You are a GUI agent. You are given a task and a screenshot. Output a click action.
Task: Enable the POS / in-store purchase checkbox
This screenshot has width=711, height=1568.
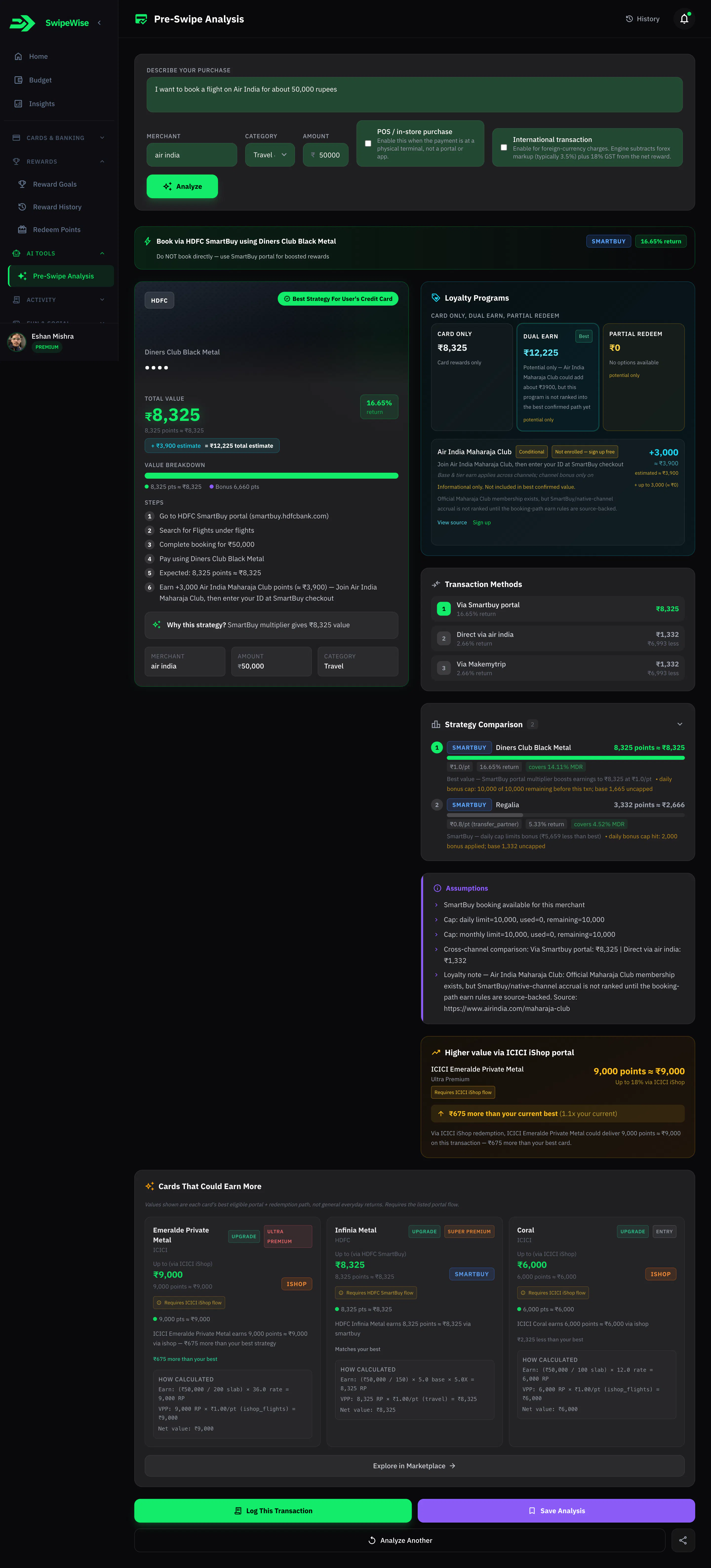tap(368, 144)
